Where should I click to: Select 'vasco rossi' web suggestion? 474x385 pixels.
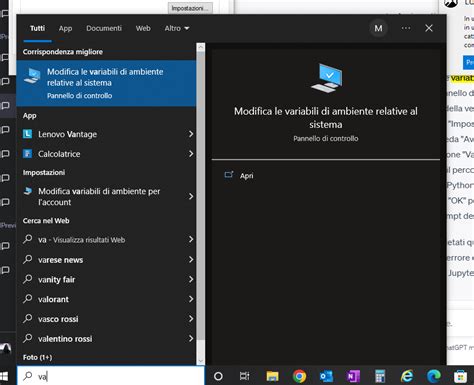point(106,319)
